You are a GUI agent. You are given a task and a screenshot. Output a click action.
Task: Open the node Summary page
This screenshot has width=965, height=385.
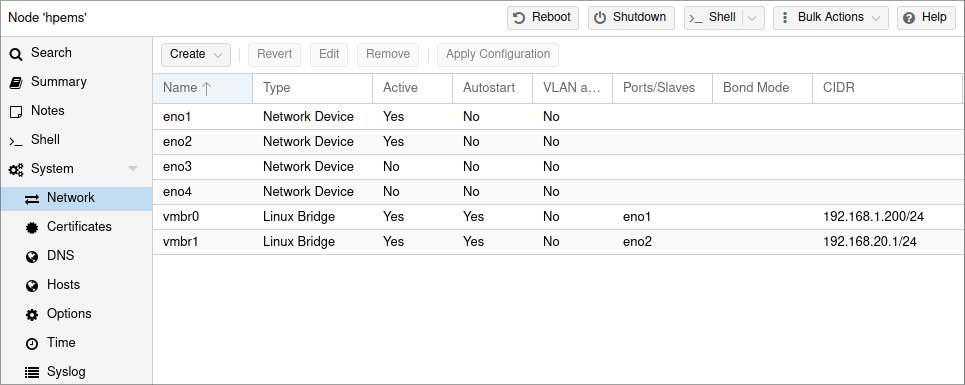(x=76, y=82)
